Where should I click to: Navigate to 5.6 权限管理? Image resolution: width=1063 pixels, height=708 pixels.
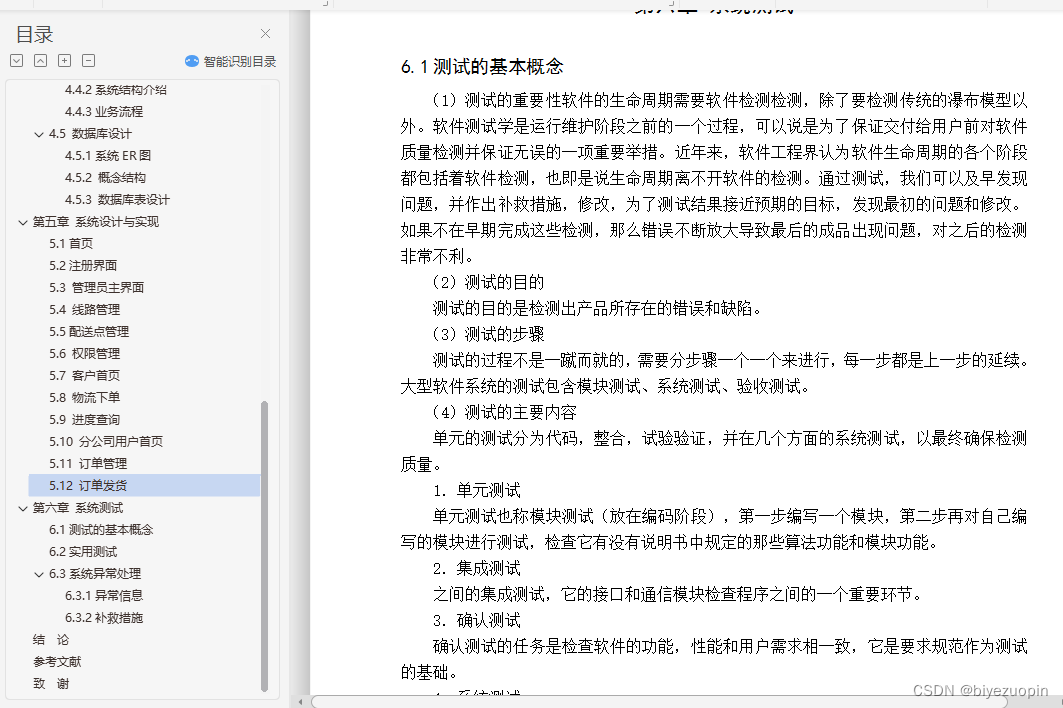click(84, 353)
